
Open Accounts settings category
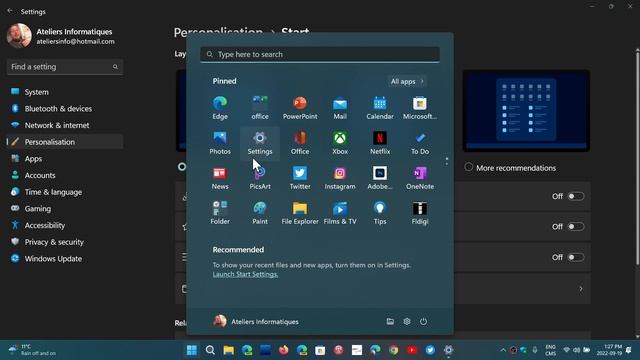64,175
